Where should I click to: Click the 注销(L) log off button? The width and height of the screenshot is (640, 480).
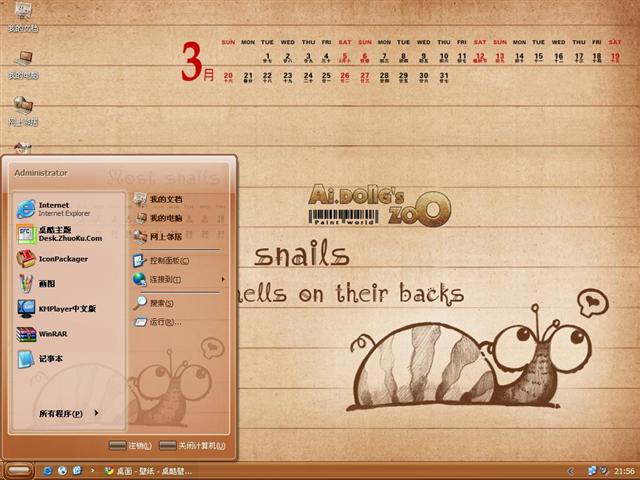(130, 446)
